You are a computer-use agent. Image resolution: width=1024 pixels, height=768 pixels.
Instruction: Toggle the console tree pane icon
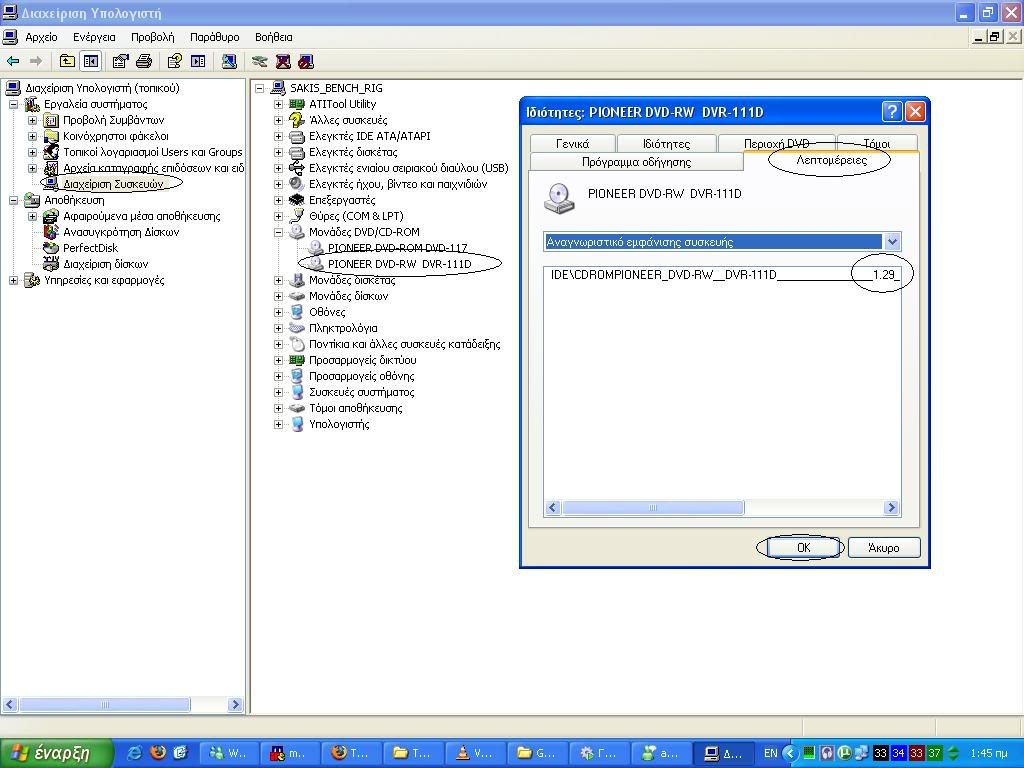tap(91, 62)
